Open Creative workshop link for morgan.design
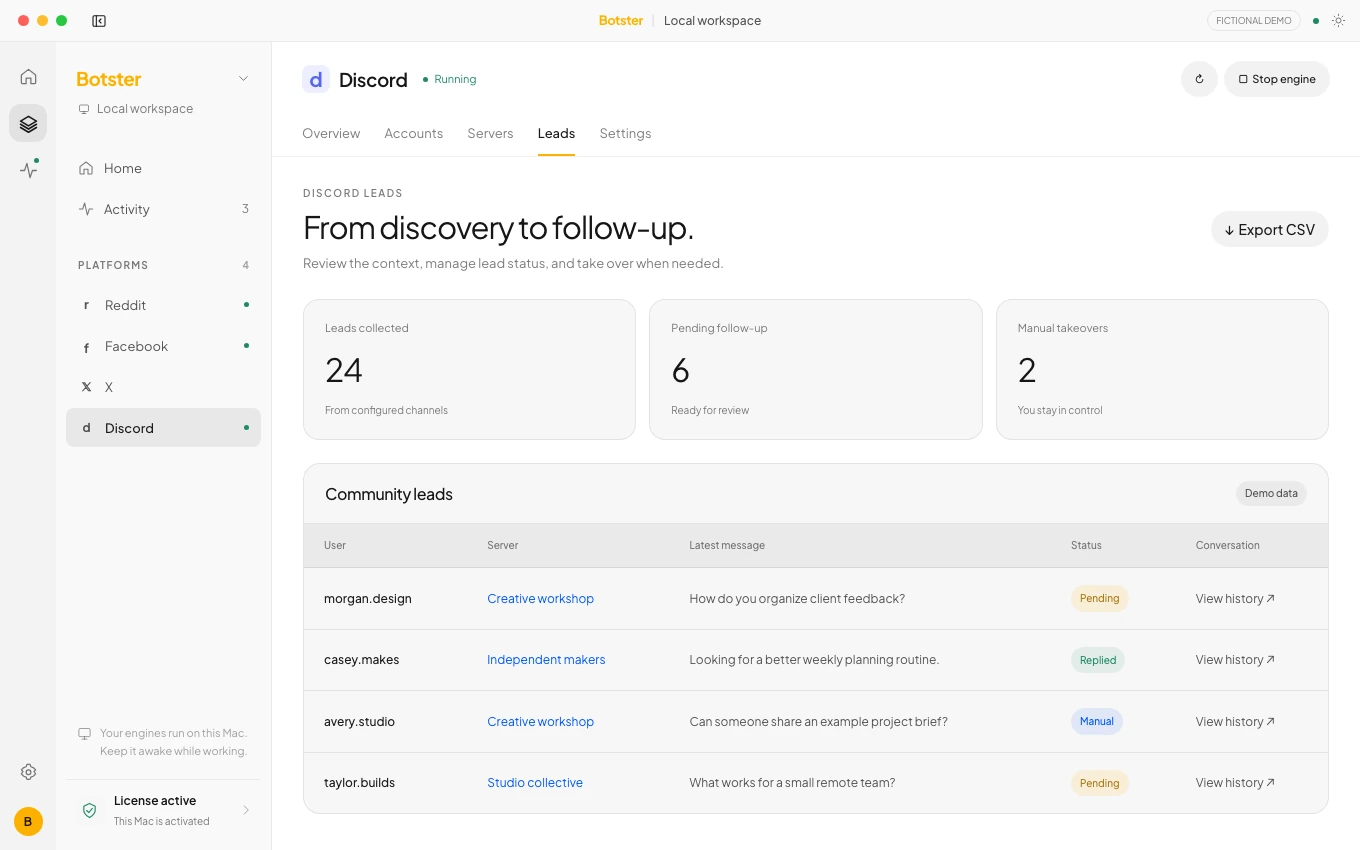 pyautogui.click(x=541, y=599)
